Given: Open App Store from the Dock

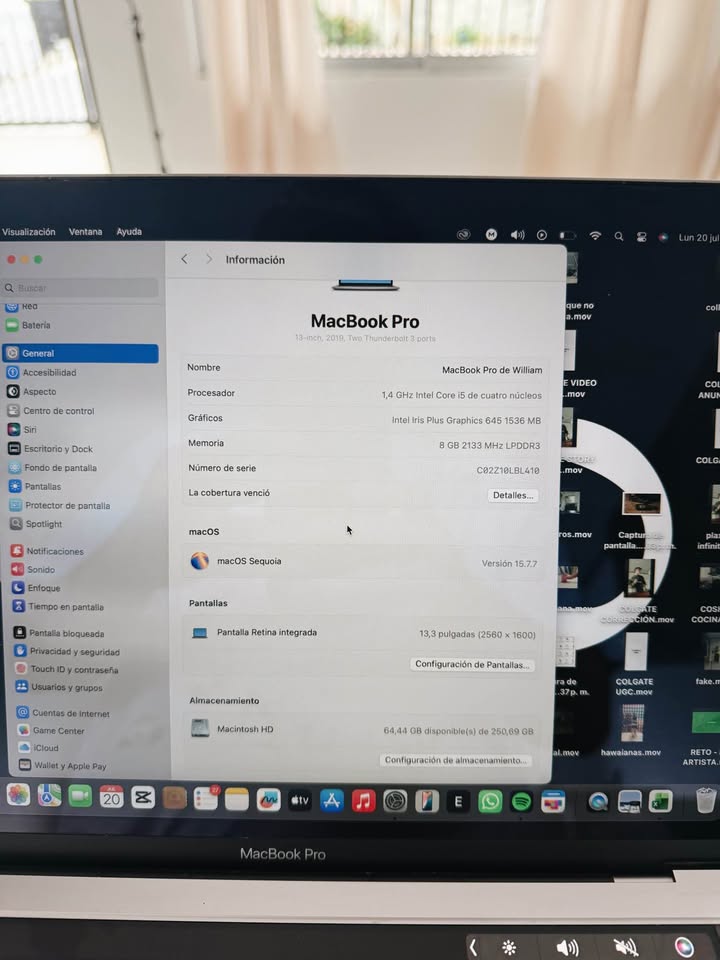Looking at the screenshot, I should click(x=331, y=801).
